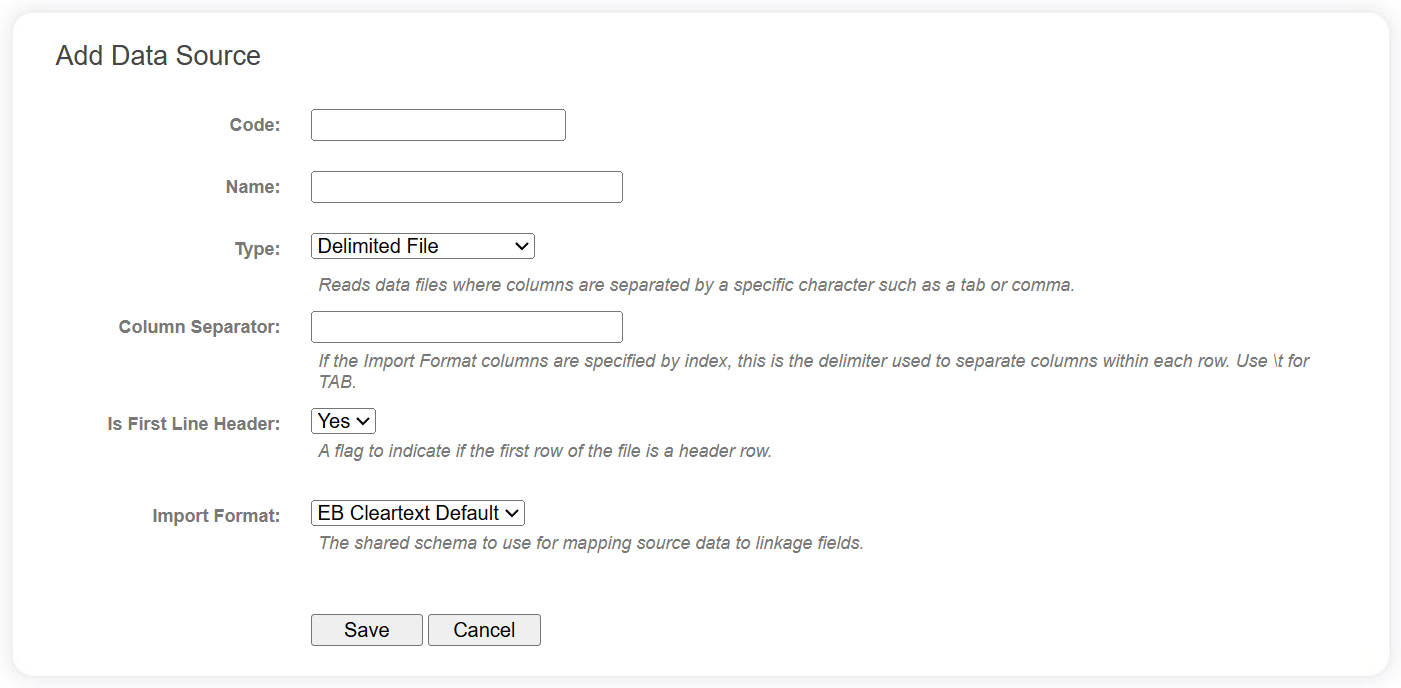Click the Is First Line Header label
The image size is (1401, 688).
point(193,423)
